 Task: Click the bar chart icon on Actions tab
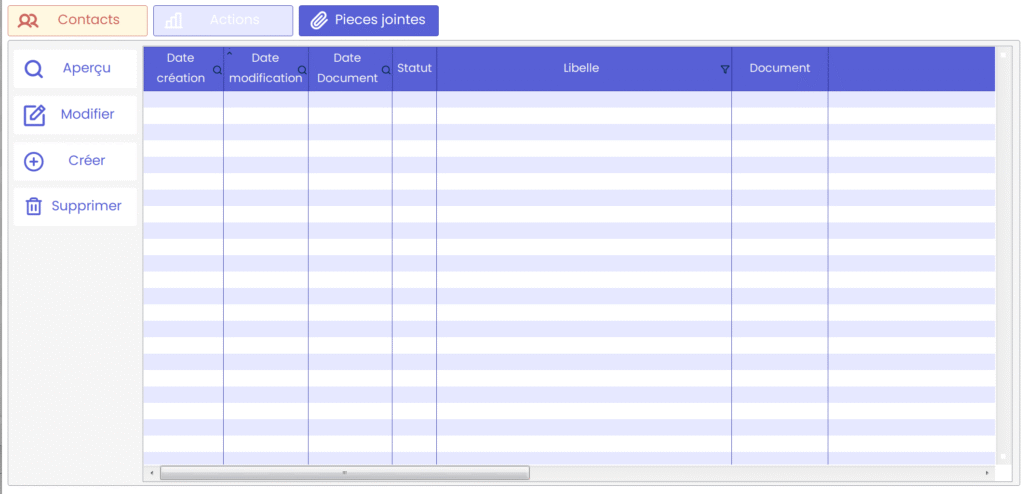point(174,21)
